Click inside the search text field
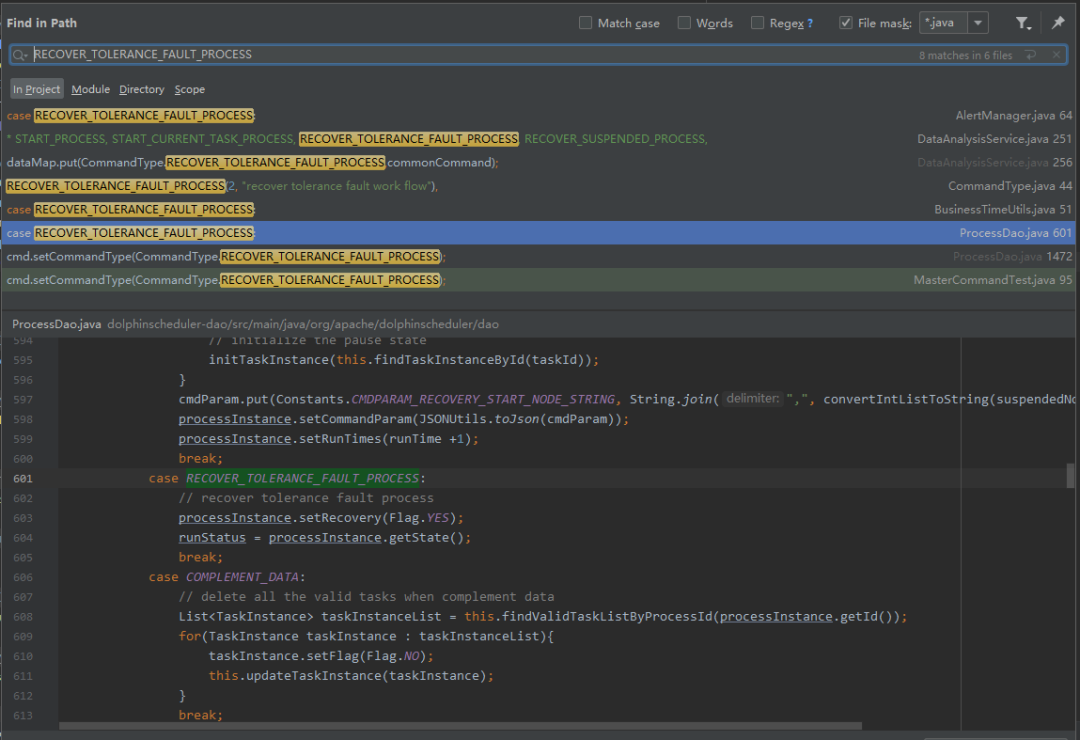Viewport: 1080px width, 740px height. [500, 55]
